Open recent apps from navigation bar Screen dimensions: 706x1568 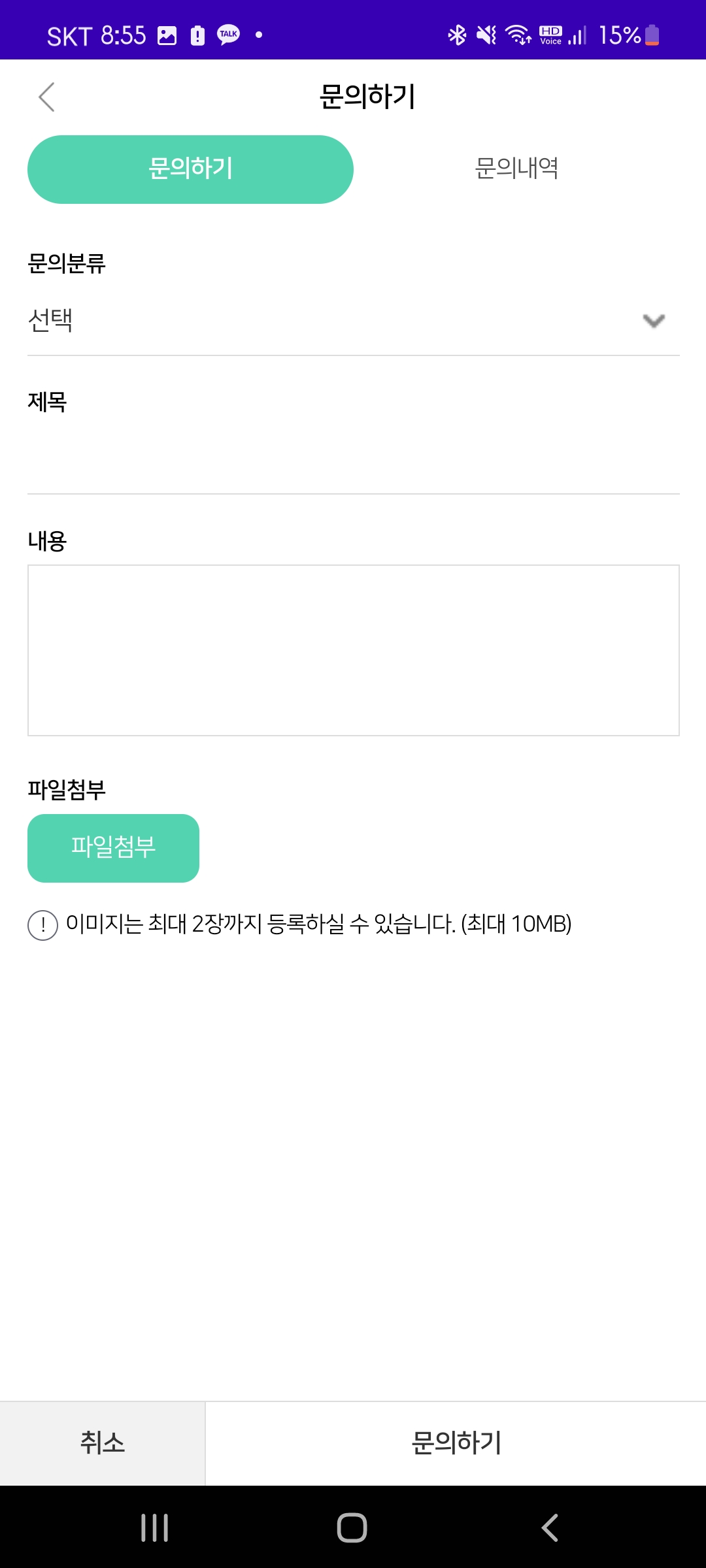(x=155, y=1527)
